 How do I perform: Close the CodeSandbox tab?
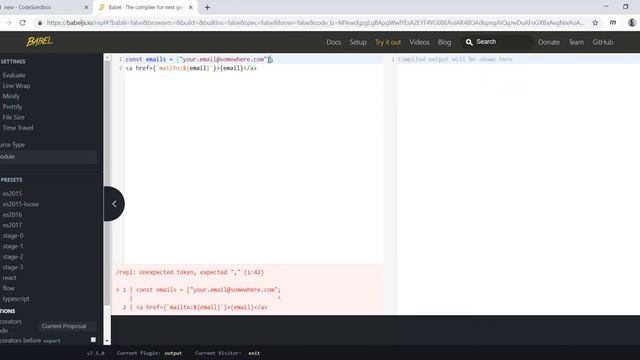pos(86,7)
